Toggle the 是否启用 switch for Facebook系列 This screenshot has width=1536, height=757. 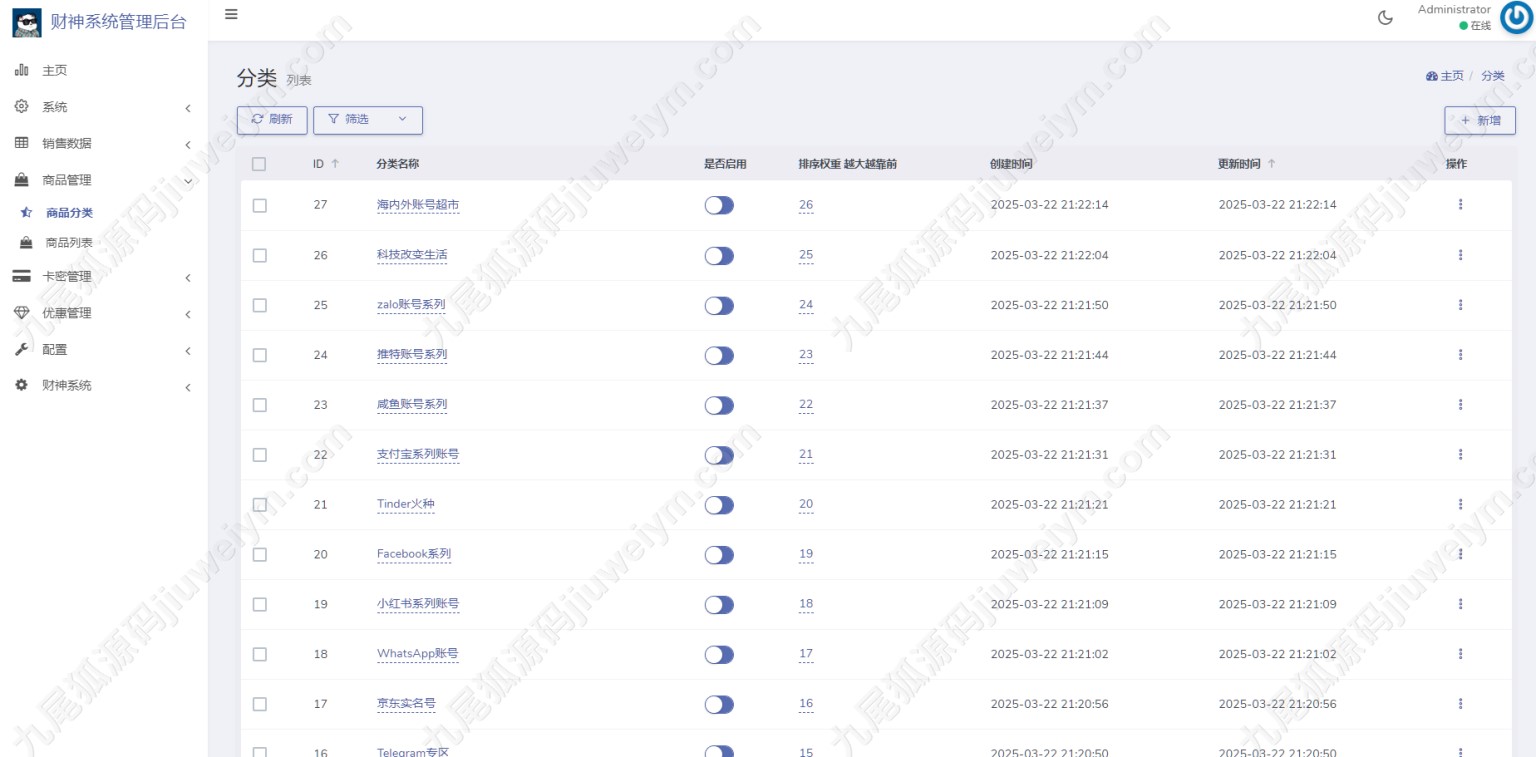click(x=719, y=555)
